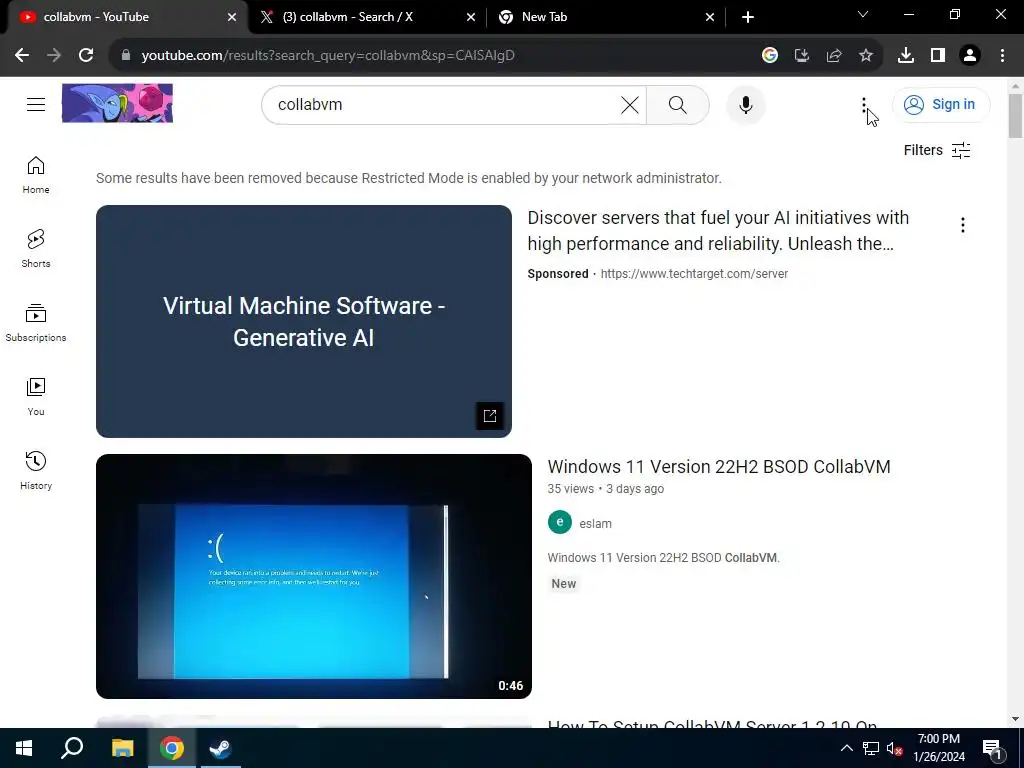
Task: Show hidden tray icons
Action: [x=846, y=748]
